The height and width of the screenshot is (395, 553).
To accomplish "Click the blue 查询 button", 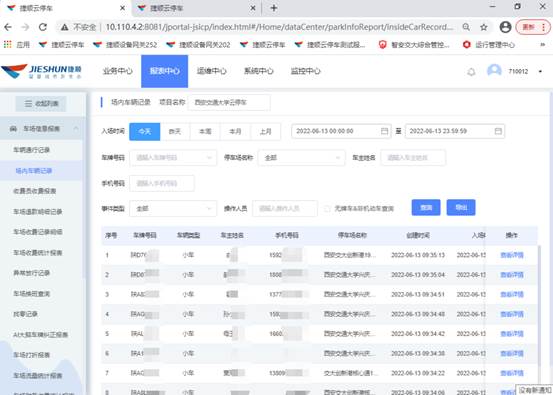I will (426, 207).
